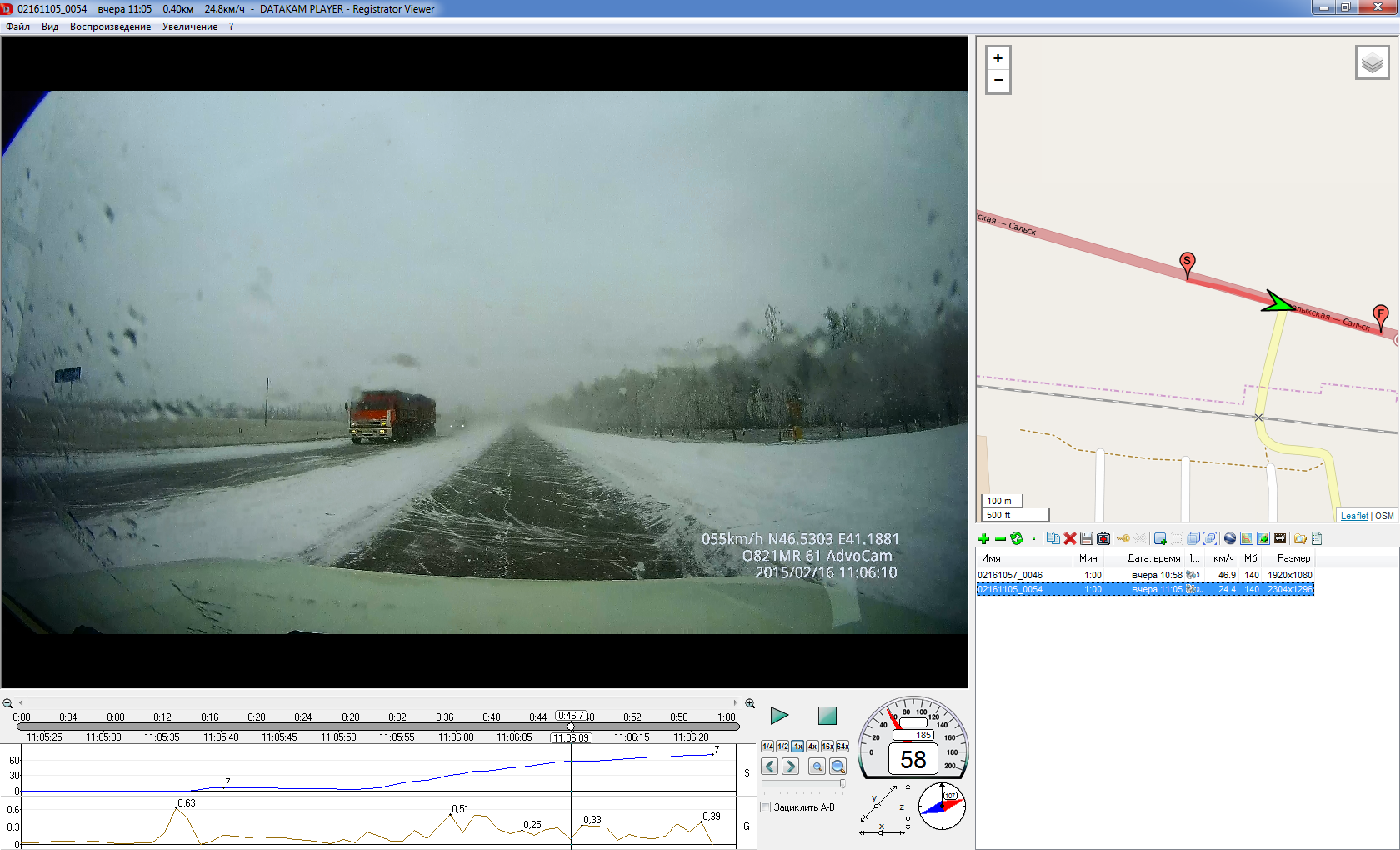Open the Leaflet attribution link
The width and height of the screenshot is (1400, 850).
[1353, 516]
